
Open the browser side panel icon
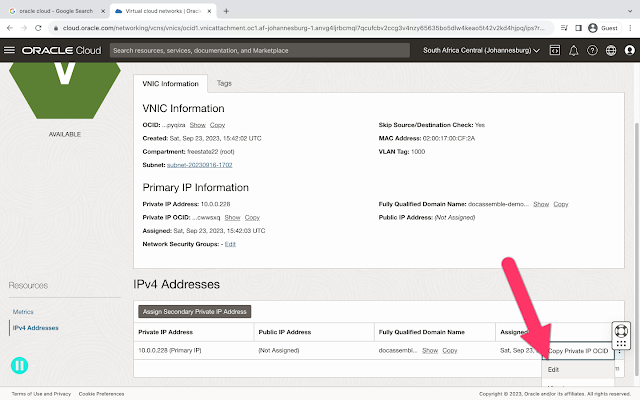[x=578, y=28]
